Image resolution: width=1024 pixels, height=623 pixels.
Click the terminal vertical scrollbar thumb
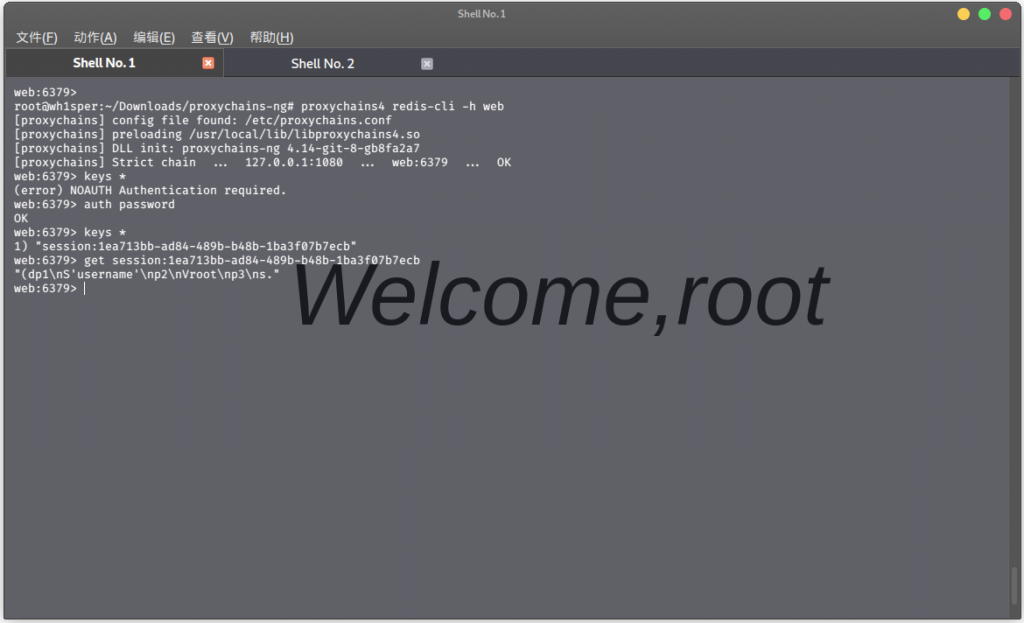tap(1014, 586)
